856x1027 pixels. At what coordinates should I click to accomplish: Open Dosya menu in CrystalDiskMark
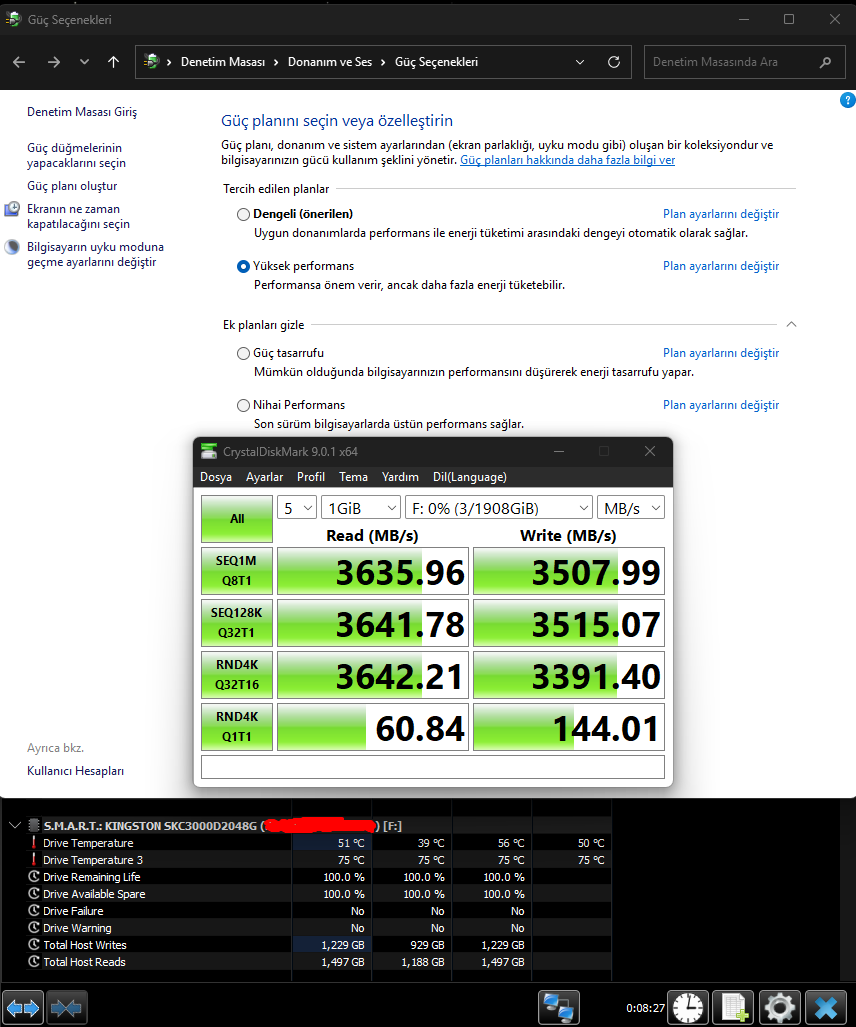pyautogui.click(x=216, y=477)
